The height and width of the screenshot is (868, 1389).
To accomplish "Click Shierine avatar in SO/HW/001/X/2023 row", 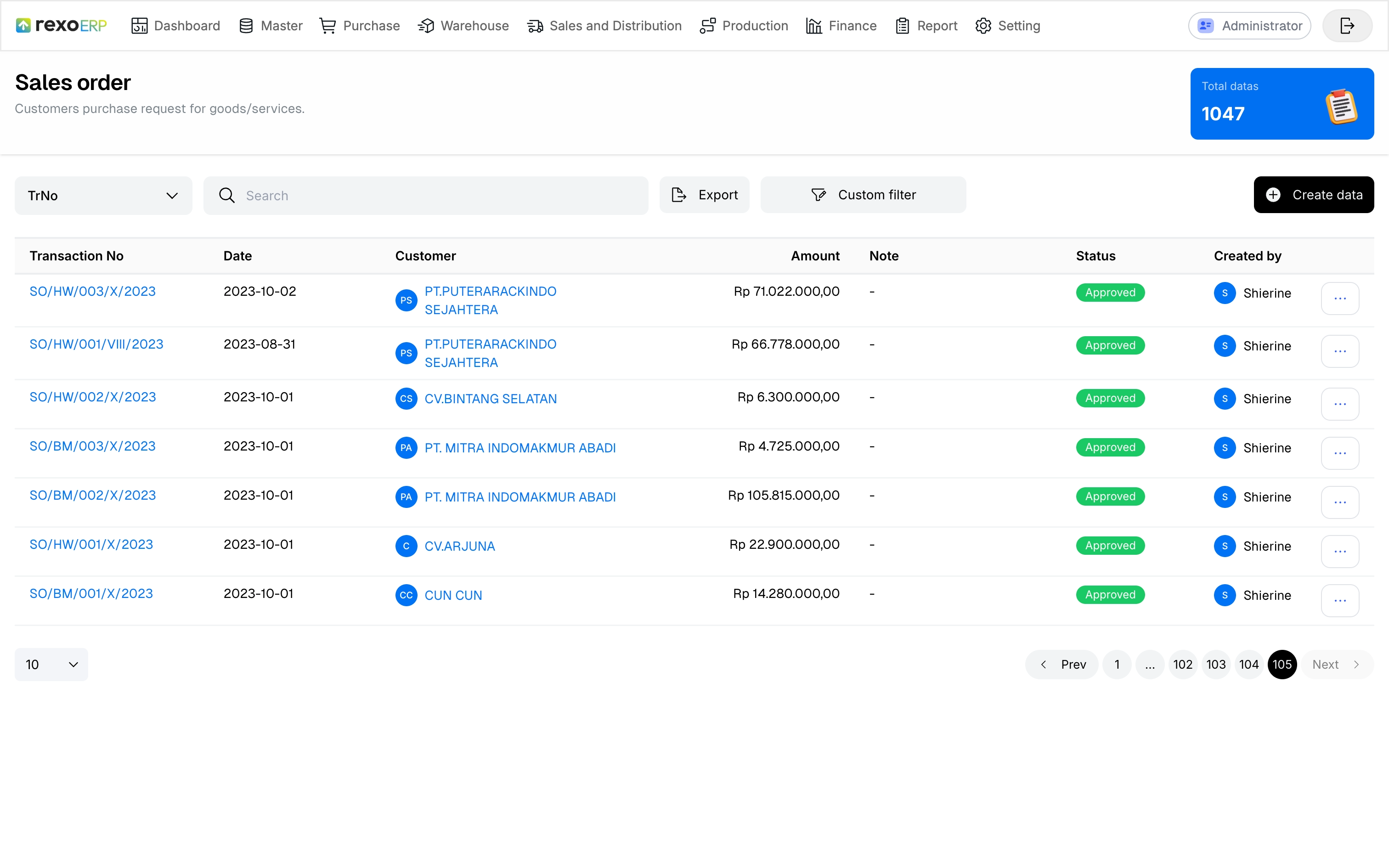I will [x=1225, y=547].
